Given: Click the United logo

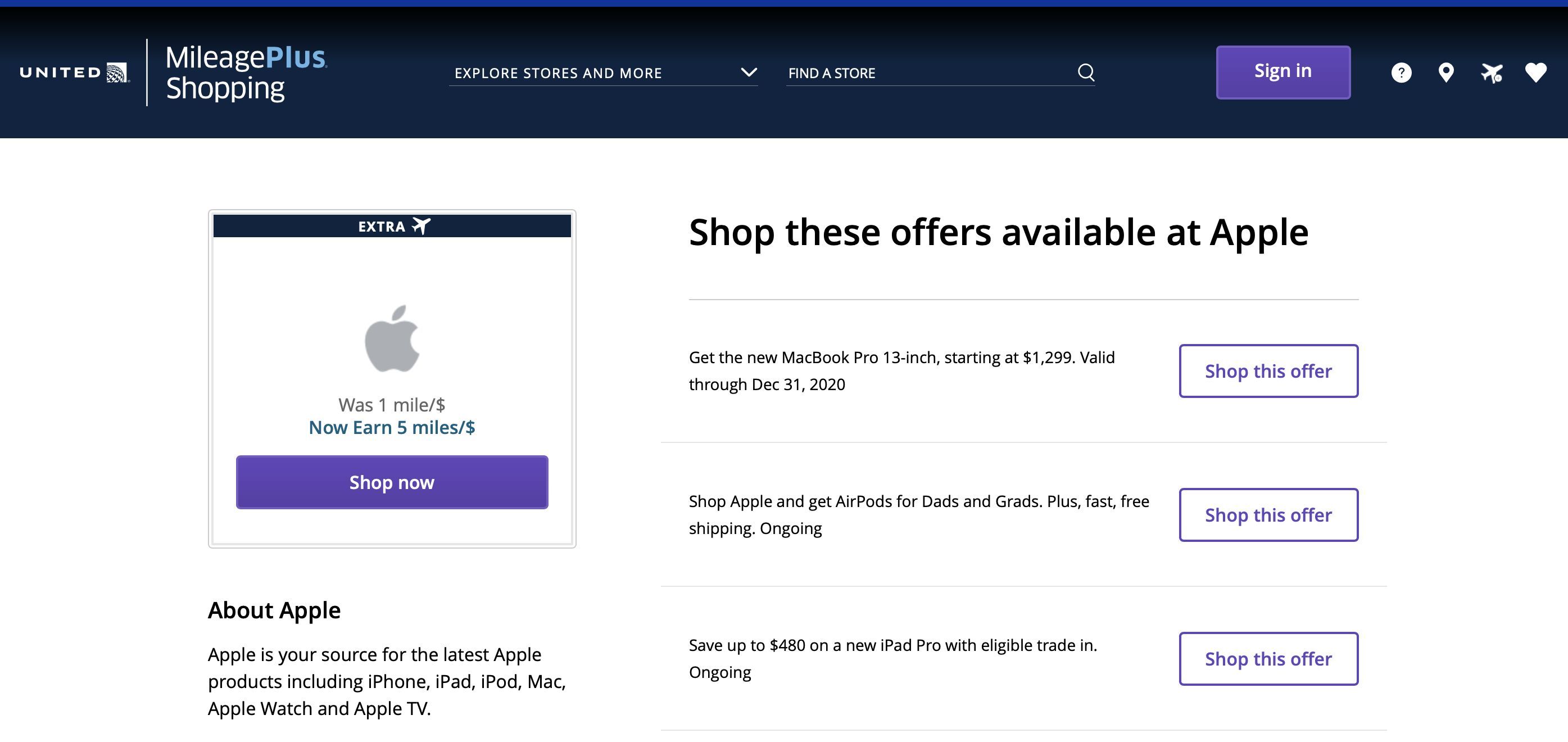Looking at the screenshot, I should 74,73.
